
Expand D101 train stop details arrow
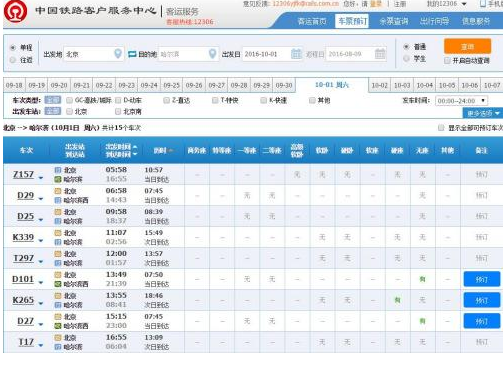coord(41,283)
